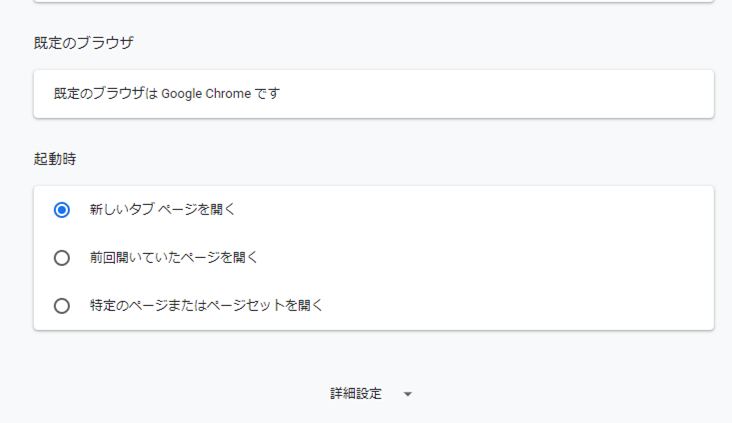Choose the 特定のページまたはページセットを開く radio button
Screen dimensions: 732x423
(x=62, y=306)
